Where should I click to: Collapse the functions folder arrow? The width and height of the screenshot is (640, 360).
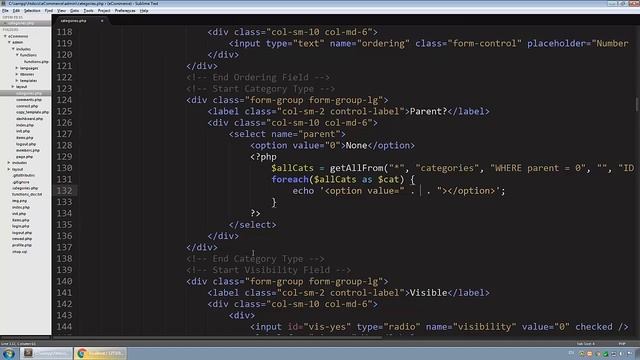click(17, 55)
